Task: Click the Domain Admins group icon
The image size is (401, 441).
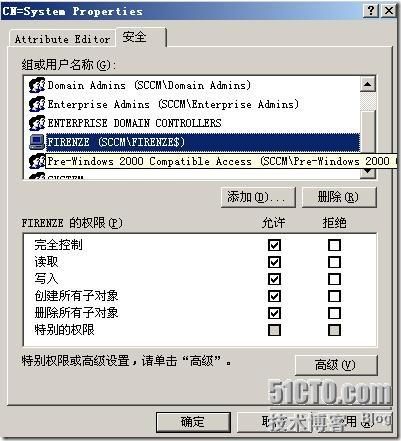Action: pos(37,85)
